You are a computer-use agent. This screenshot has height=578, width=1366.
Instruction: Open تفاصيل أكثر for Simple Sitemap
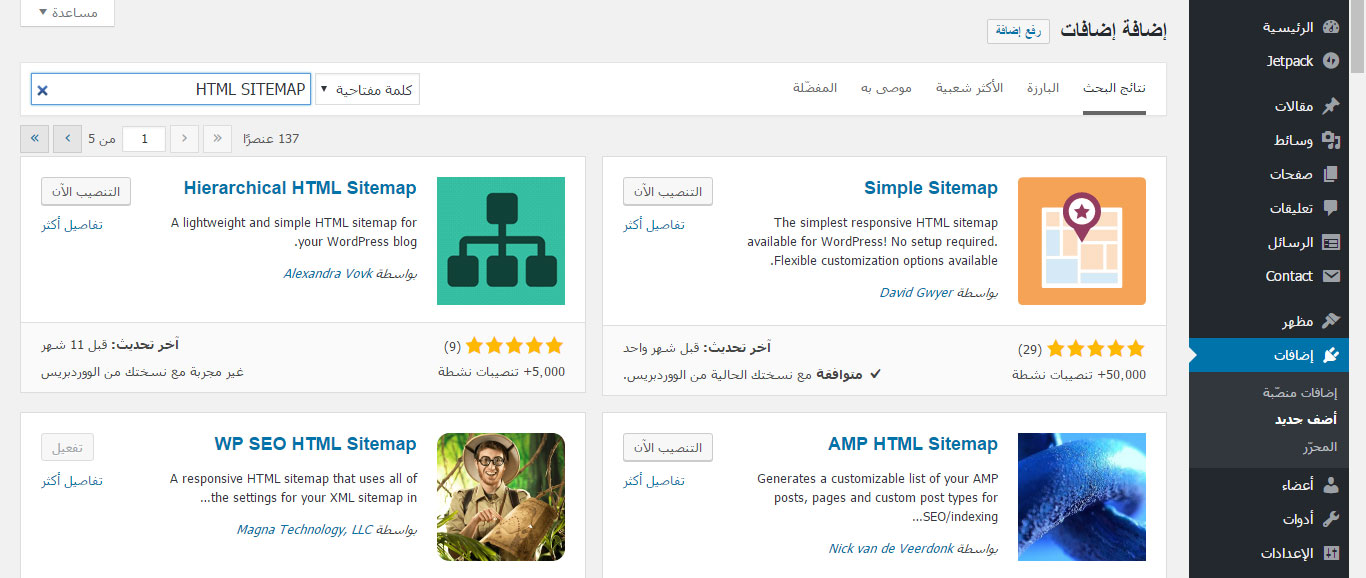tap(654, 225)
